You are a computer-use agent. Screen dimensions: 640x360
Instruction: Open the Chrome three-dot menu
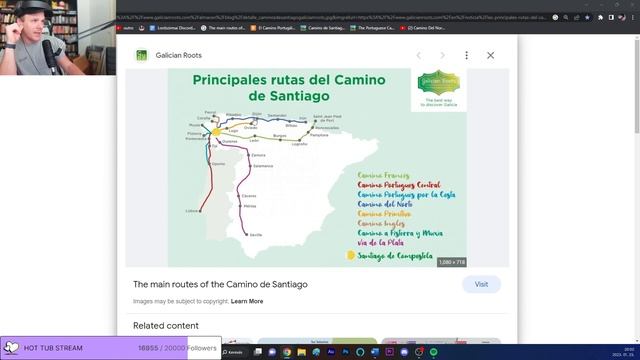633,18
